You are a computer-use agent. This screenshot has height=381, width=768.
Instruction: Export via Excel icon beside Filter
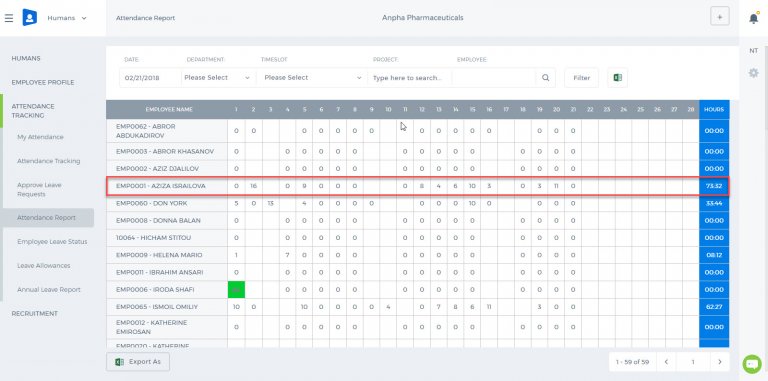618,78
